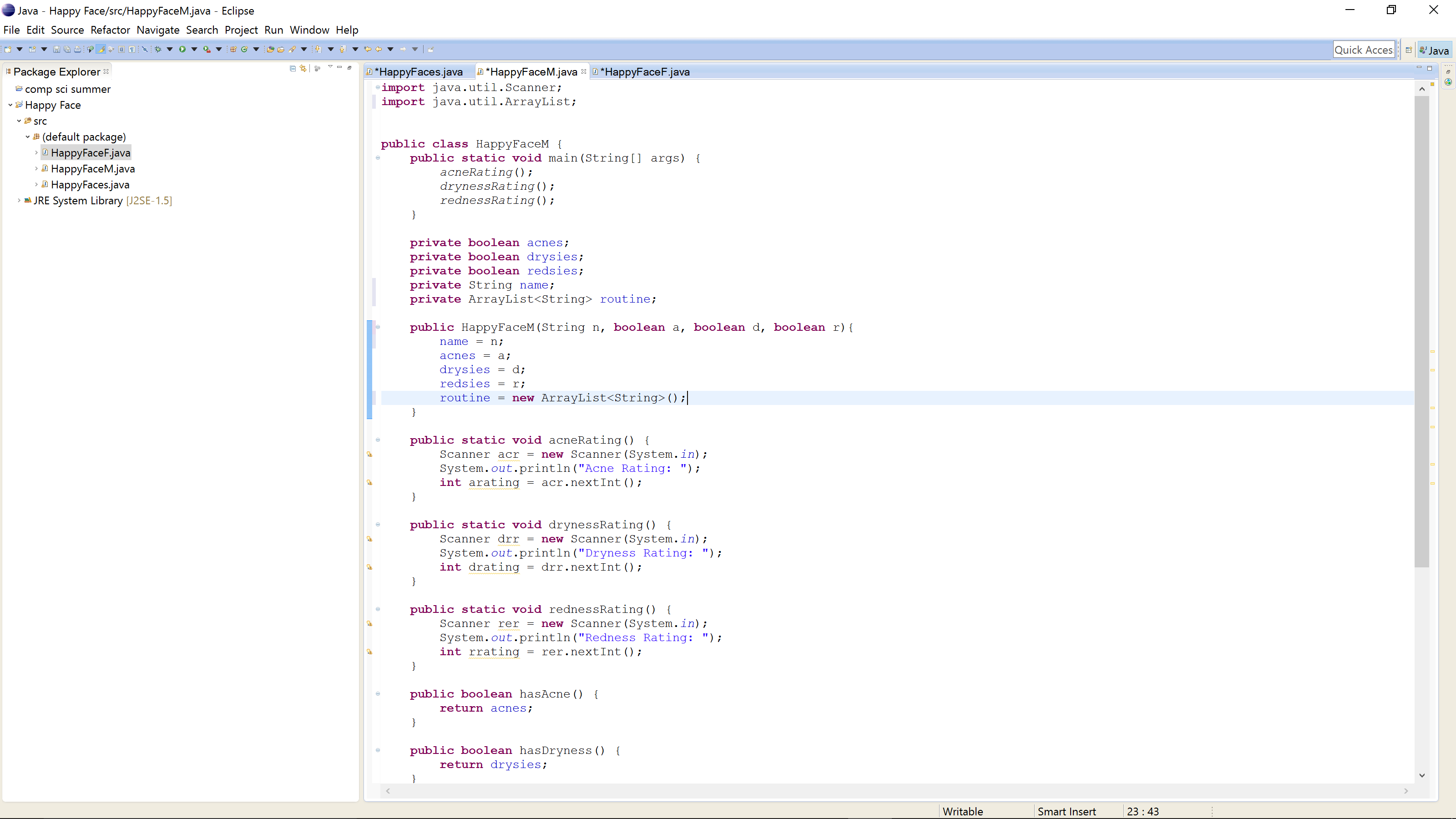Expand the JRE System Library node
This screenshot has height=819, width=1456.
[19, 201]
